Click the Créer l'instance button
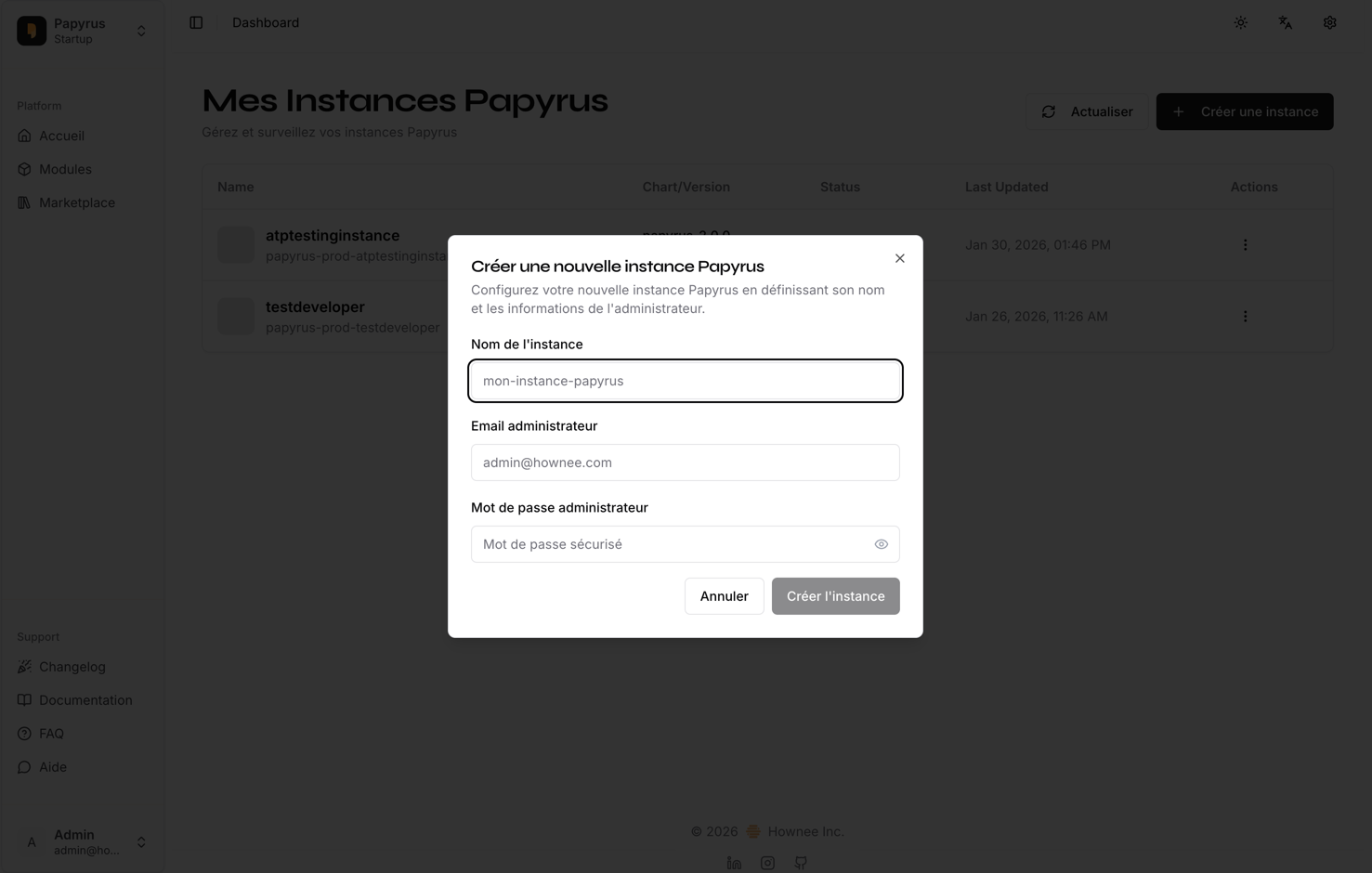 point(835,595)
